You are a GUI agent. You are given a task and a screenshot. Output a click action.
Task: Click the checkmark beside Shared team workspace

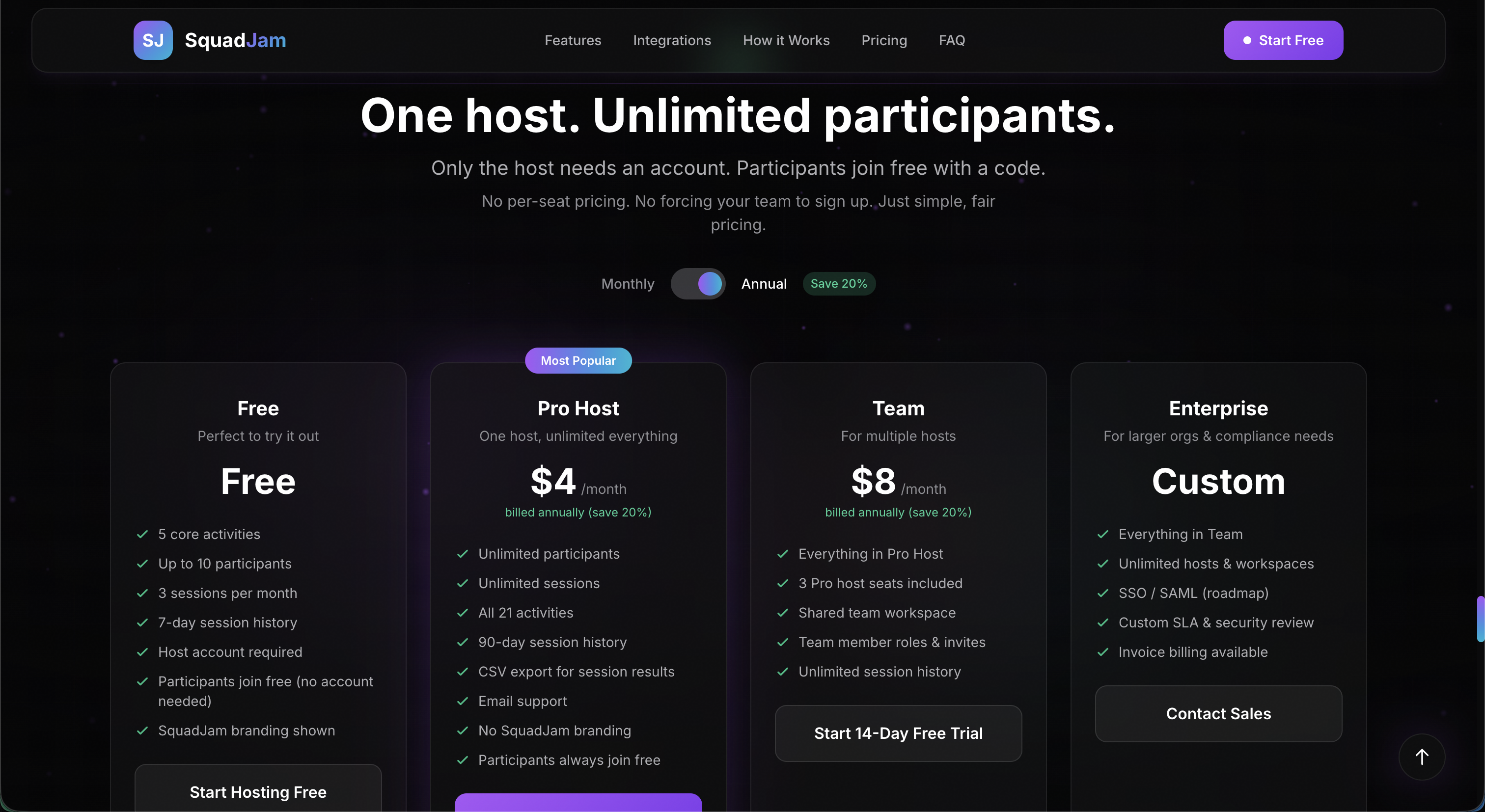coord(782,613)
